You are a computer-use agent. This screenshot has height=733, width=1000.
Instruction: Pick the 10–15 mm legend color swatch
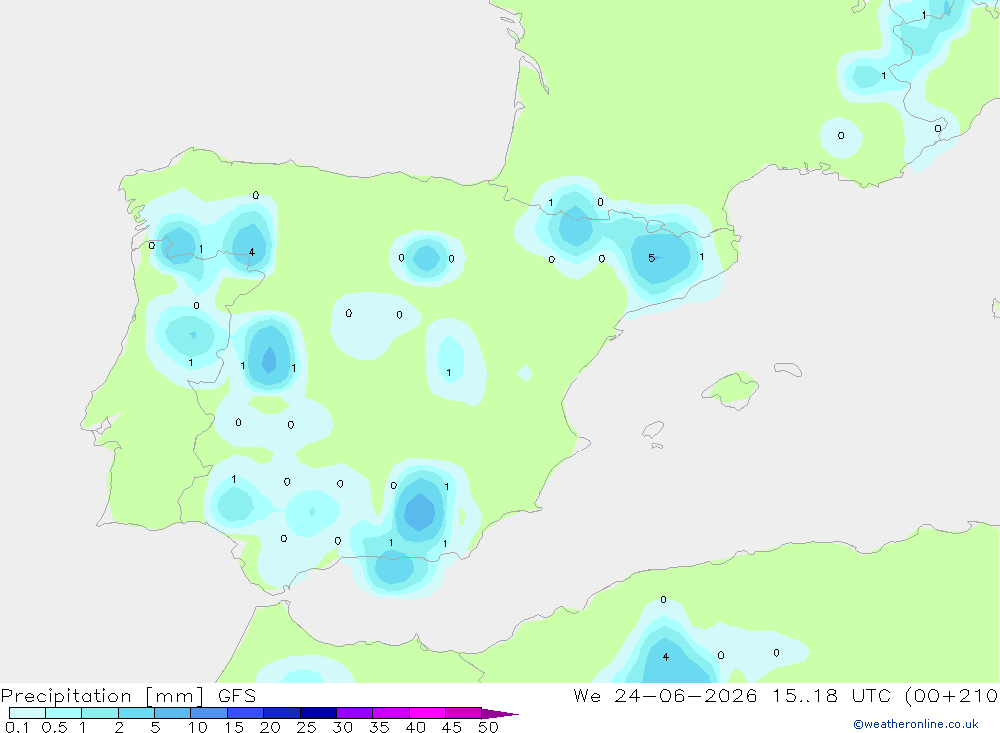[x=209, y=713]
